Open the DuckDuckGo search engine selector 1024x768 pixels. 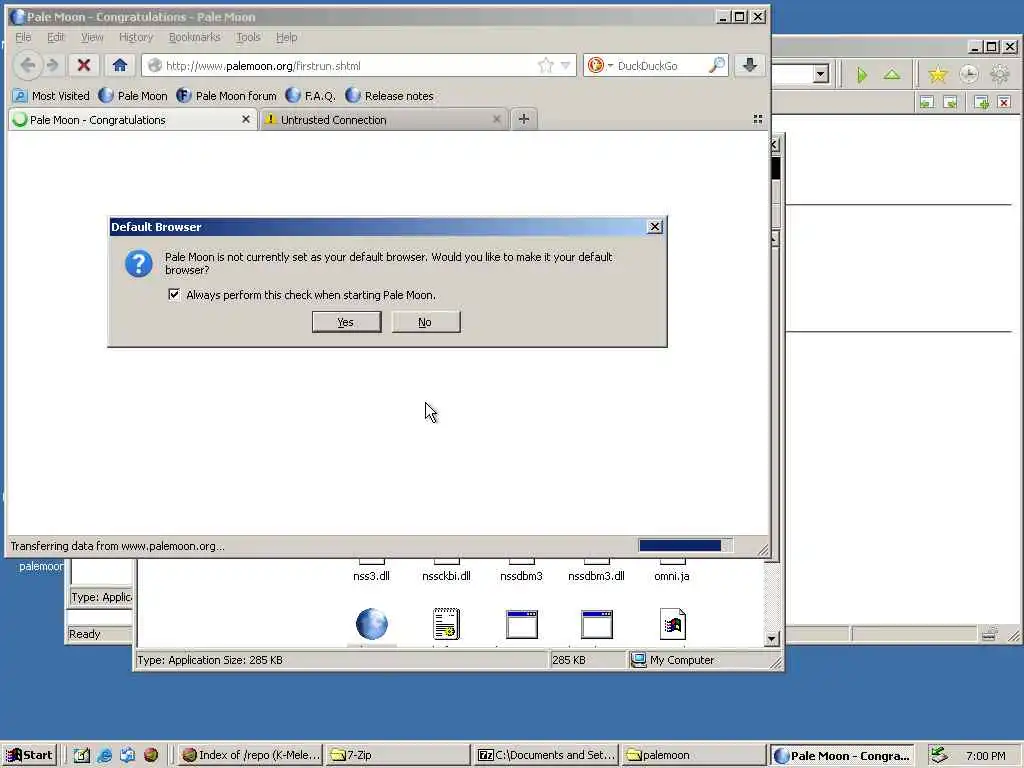point(599,65)
